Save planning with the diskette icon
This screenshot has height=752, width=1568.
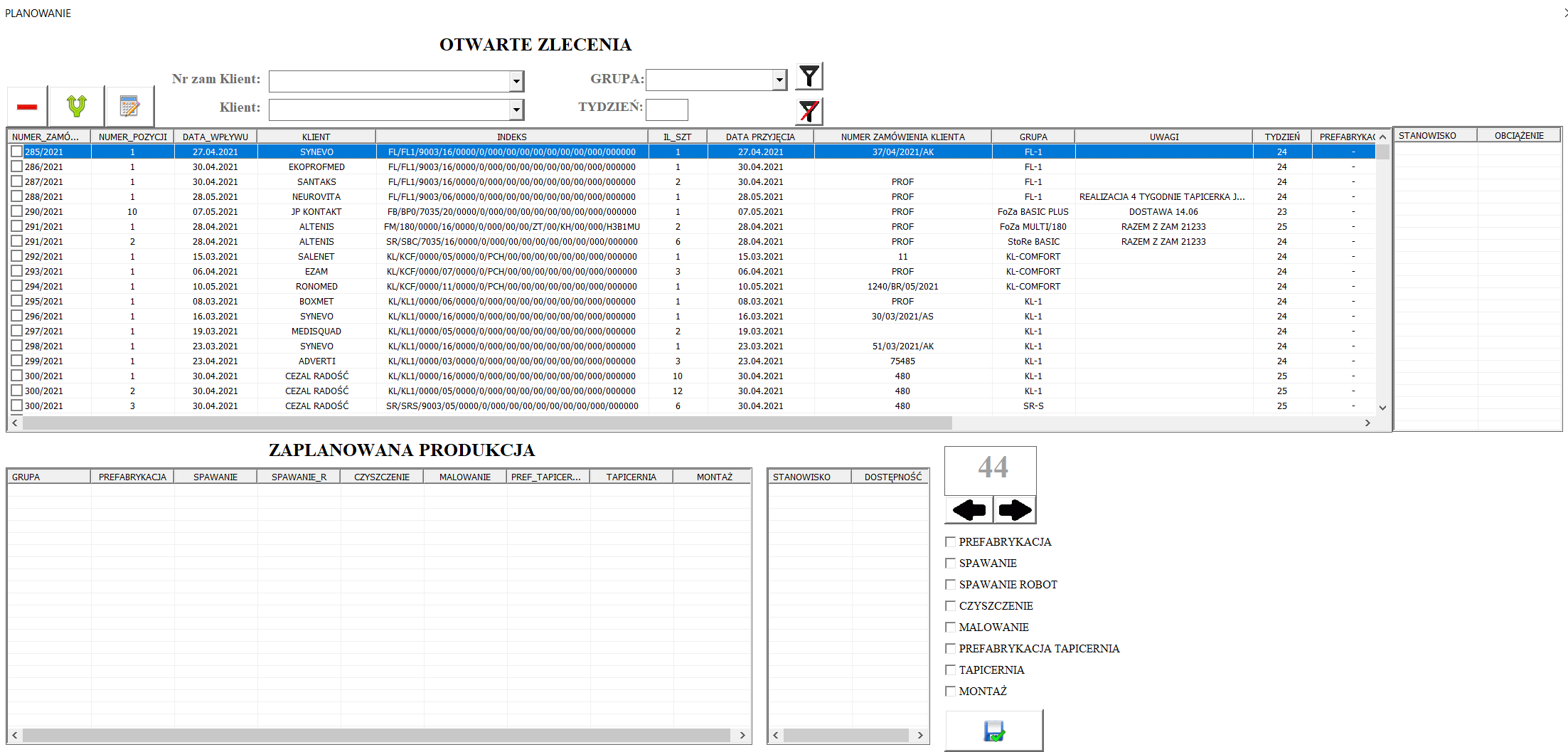point(993,729)
